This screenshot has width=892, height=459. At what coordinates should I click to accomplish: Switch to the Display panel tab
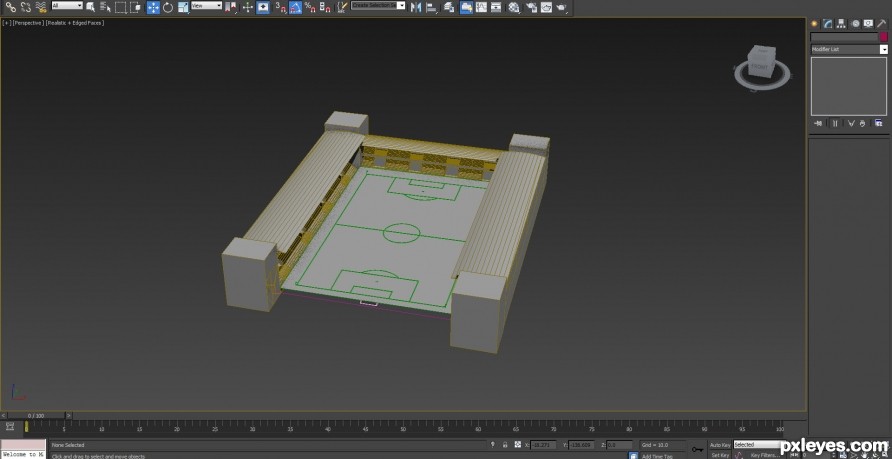point(868,23)
